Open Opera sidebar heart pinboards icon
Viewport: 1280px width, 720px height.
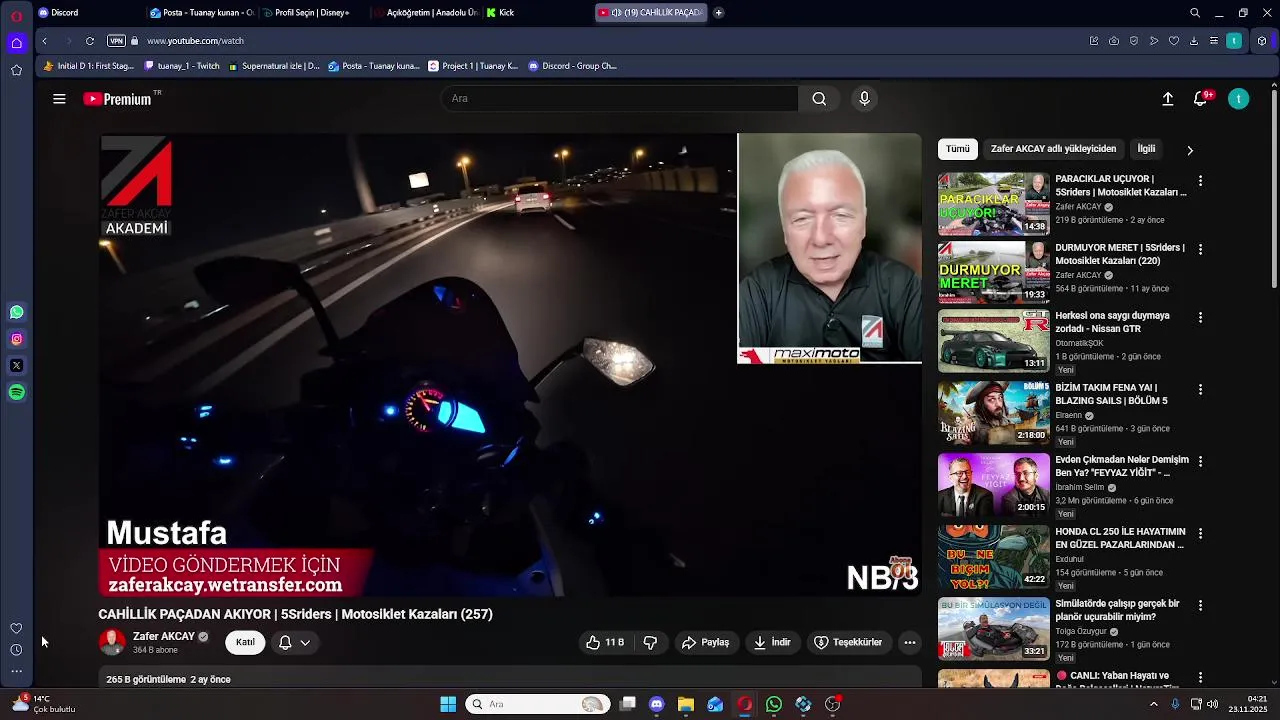16,628
